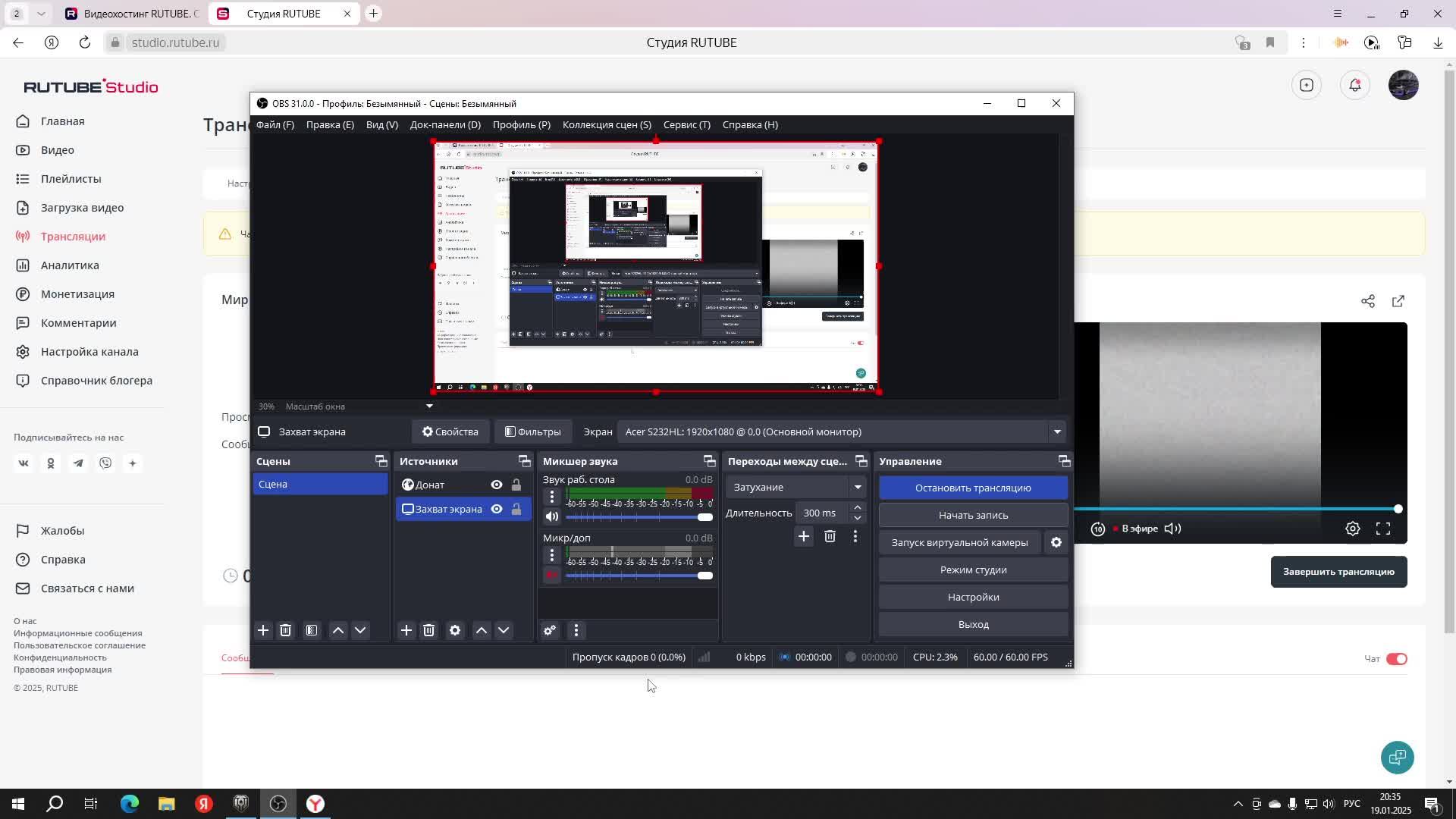Screen dimensions: 1456x819
Task: Click Остановить трансляцию button
Action: click(x=974, y=488)
